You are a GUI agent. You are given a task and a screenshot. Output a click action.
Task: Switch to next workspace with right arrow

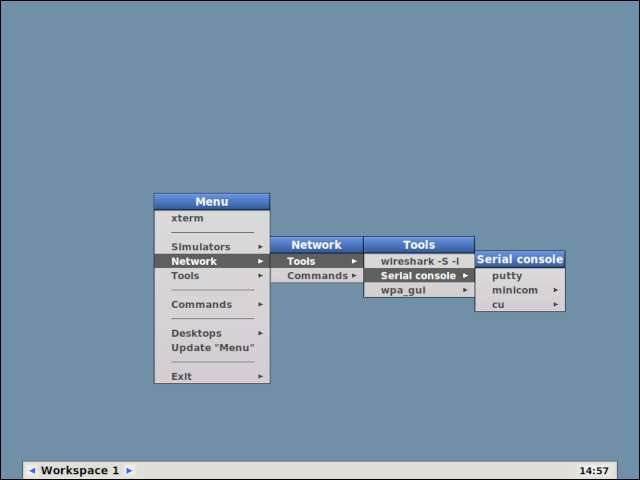129,471
